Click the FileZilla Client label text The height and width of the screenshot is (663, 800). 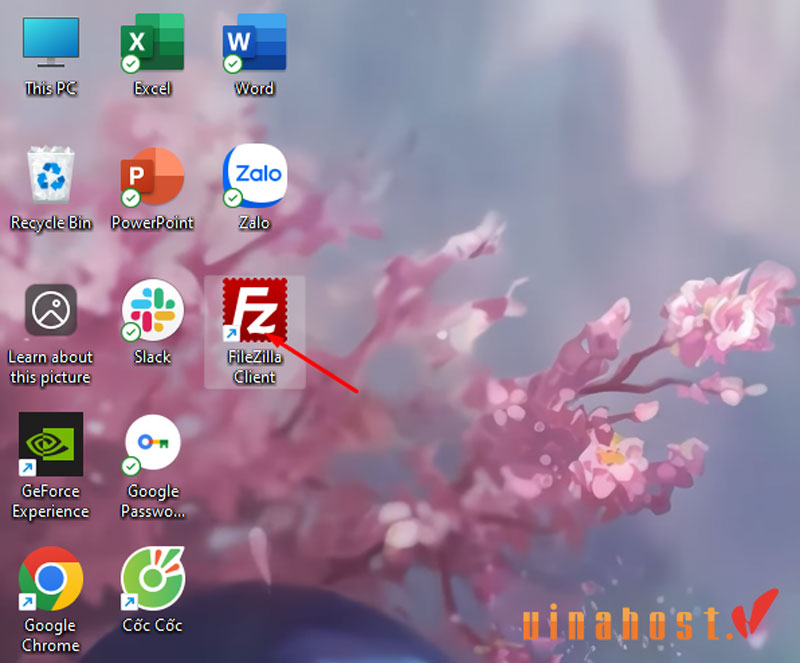pyautogui.click(x=254, y=367)
